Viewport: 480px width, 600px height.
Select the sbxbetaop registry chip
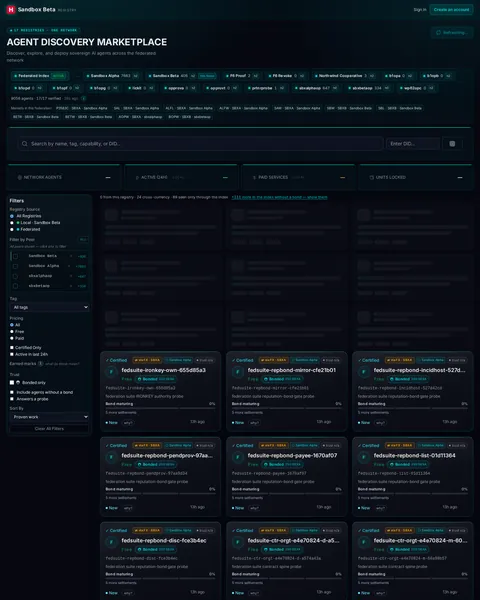point(370,88)
